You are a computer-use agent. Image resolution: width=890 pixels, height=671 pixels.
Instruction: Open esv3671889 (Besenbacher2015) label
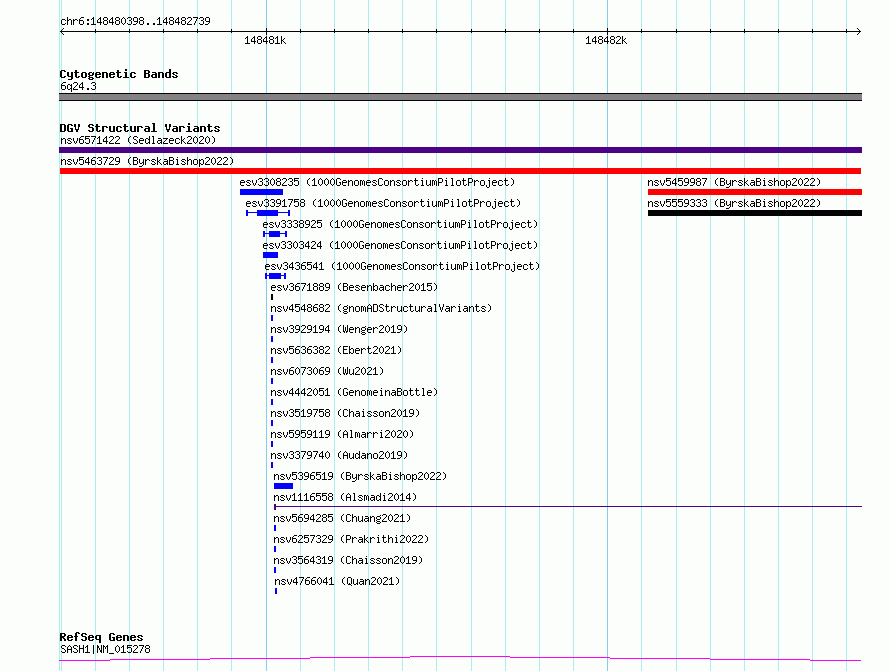(x=354, y=287)
